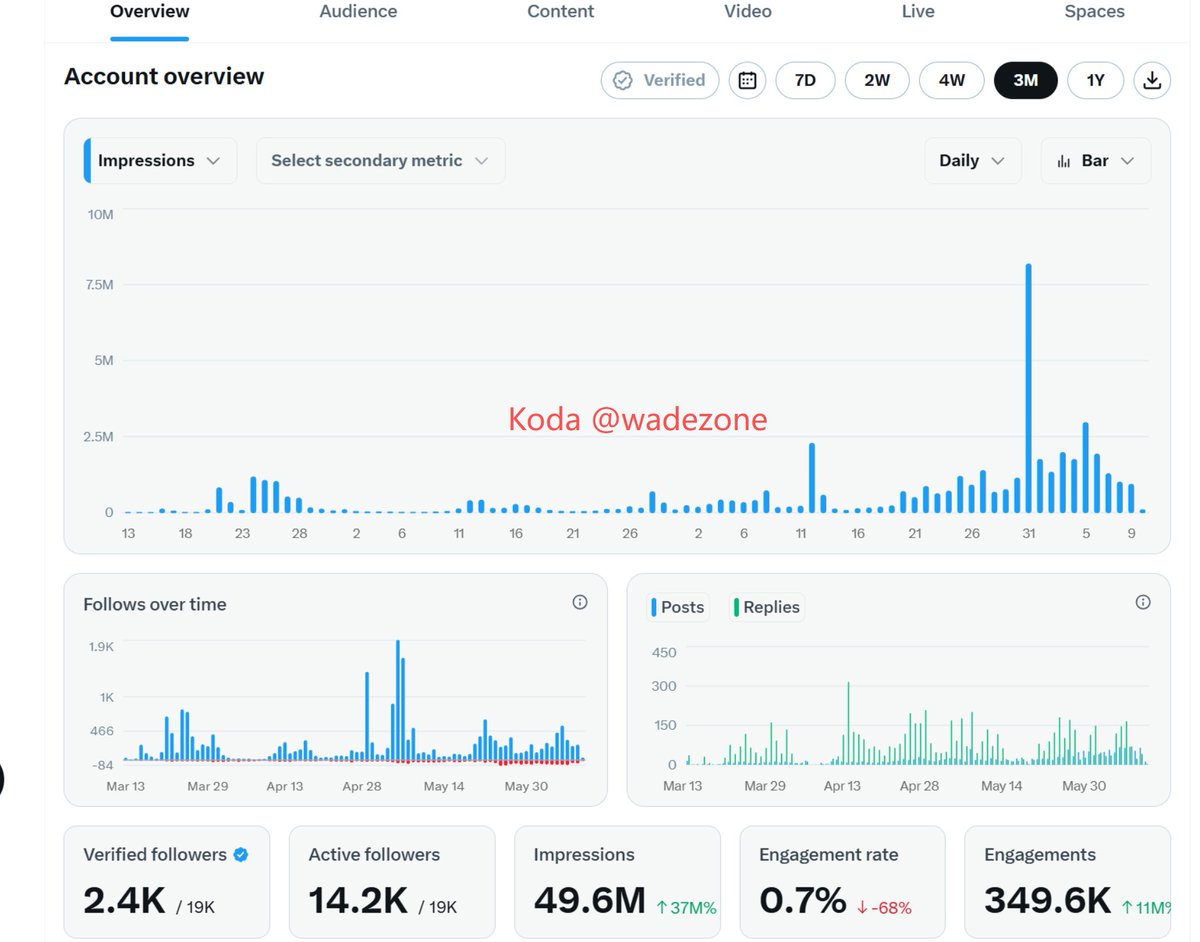This screenshot has width=1200, height=942.
Task: Click verified badge beside Verified followers
Action: pyautogui.click(x=241, y=855)
